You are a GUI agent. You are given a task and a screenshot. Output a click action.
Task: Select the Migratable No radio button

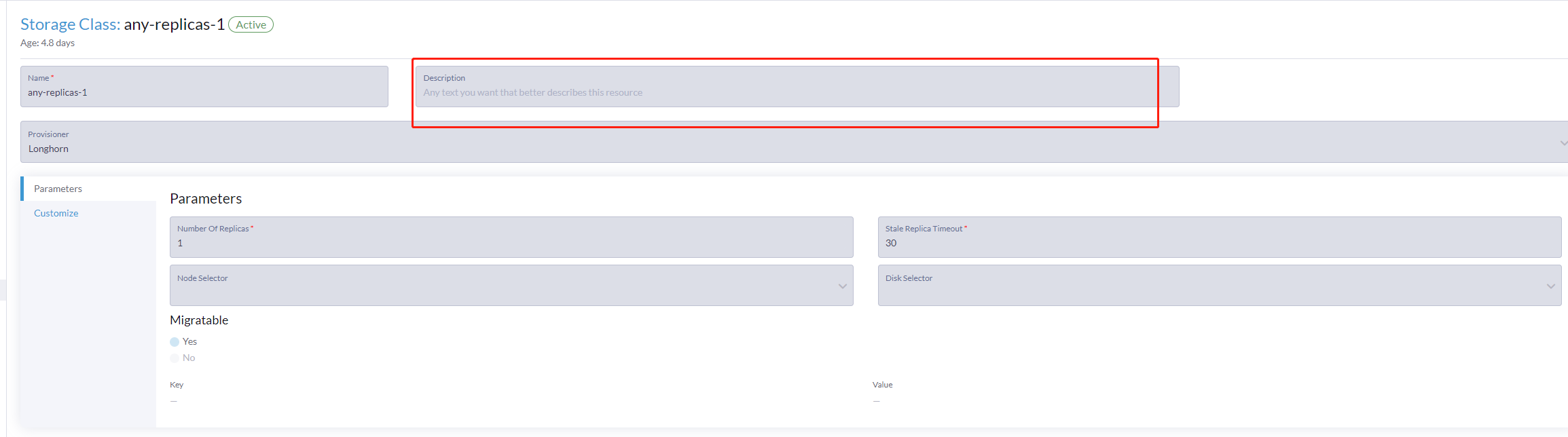[x=175, y=358]
